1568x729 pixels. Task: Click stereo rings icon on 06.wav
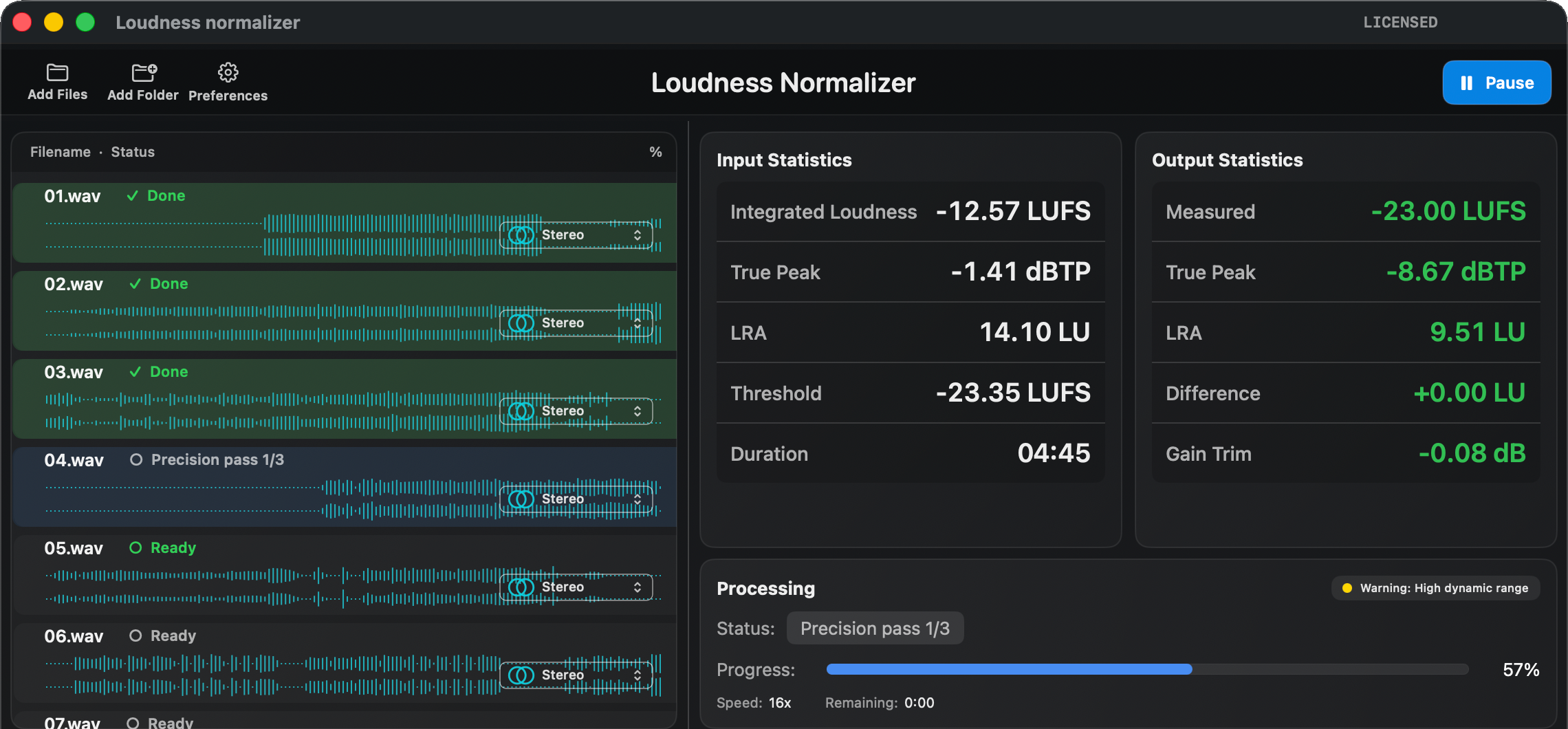click(521, 675)
